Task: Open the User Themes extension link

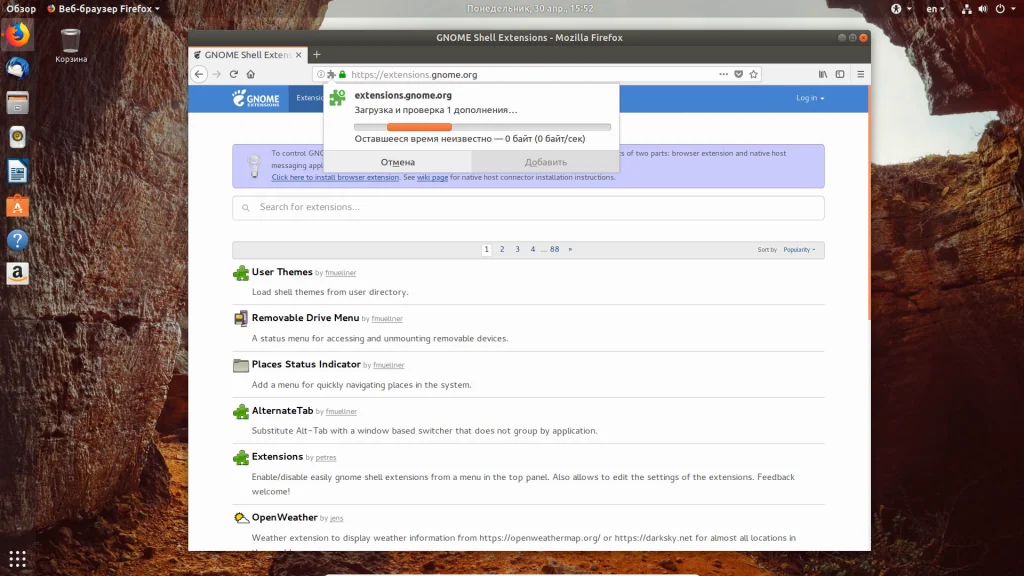Action: point(282,272)
